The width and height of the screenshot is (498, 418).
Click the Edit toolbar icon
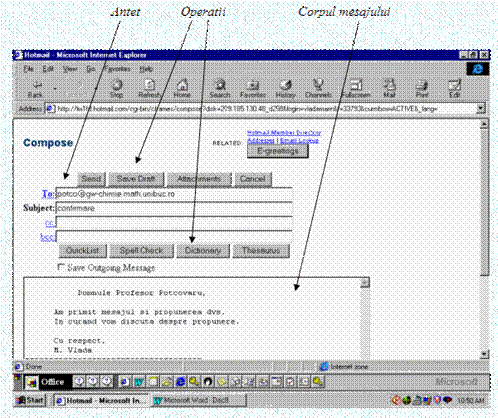coord(455,89)
